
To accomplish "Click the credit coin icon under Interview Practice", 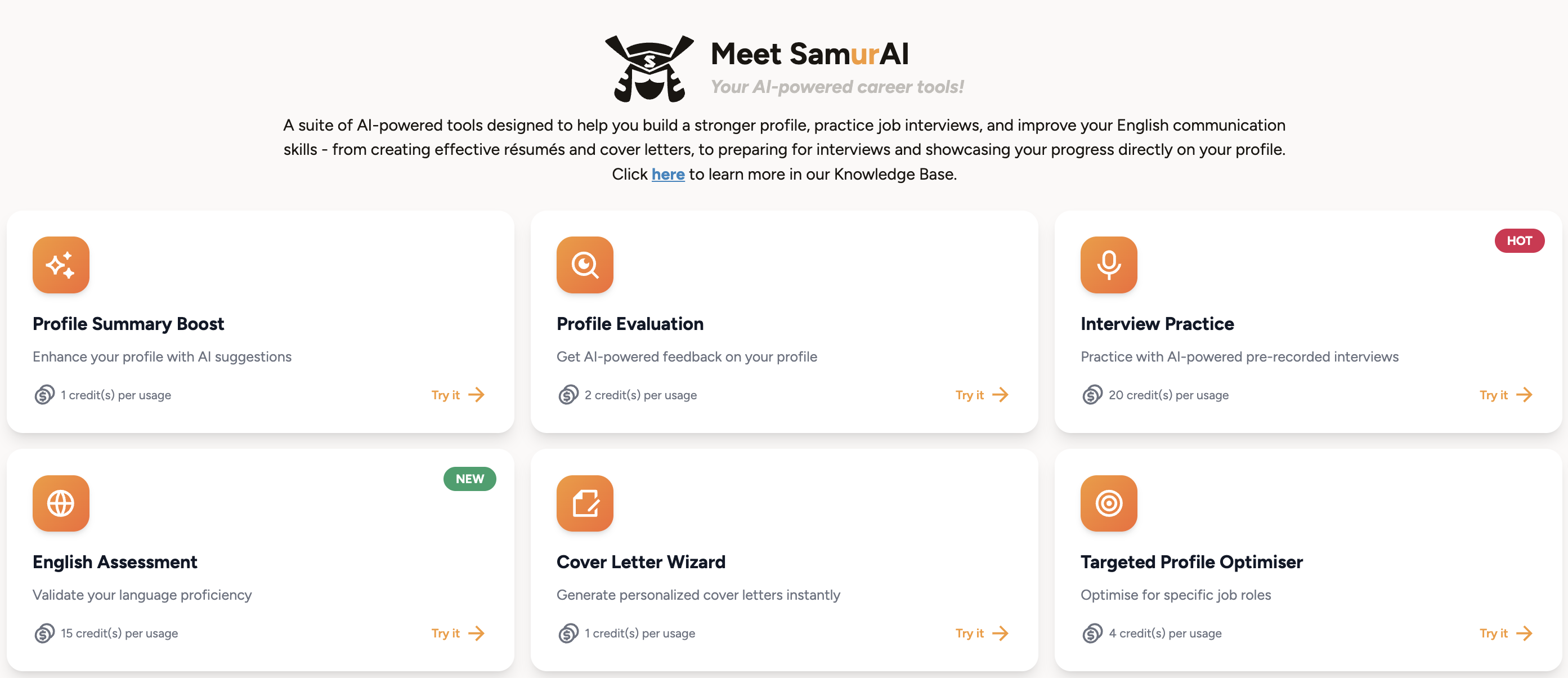I will click(x=1092, y=395).
